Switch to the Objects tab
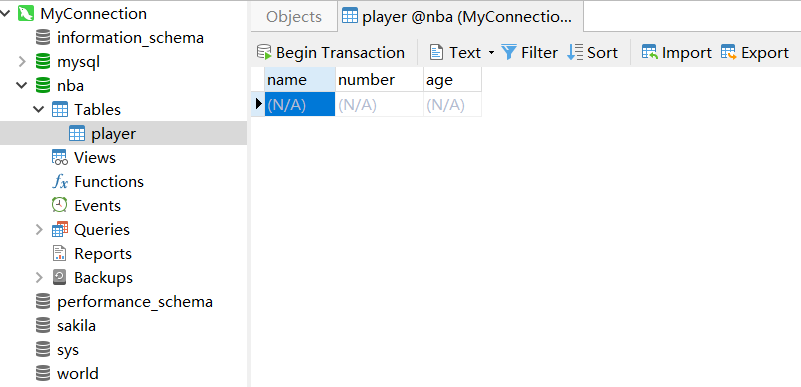801x387 pixels. [x=294, y=16]
